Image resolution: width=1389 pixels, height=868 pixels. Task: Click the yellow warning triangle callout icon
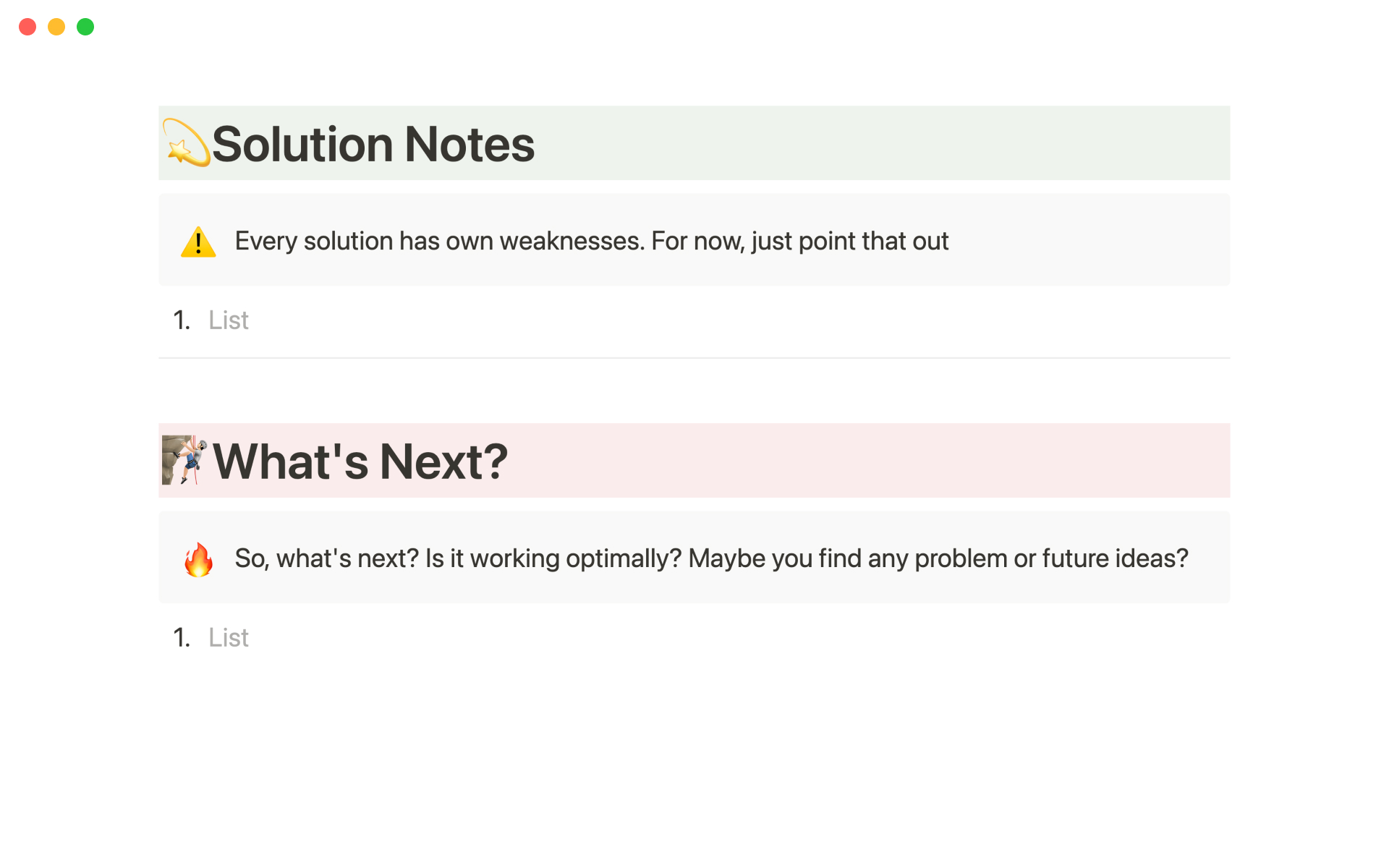(x=198, y=242)
